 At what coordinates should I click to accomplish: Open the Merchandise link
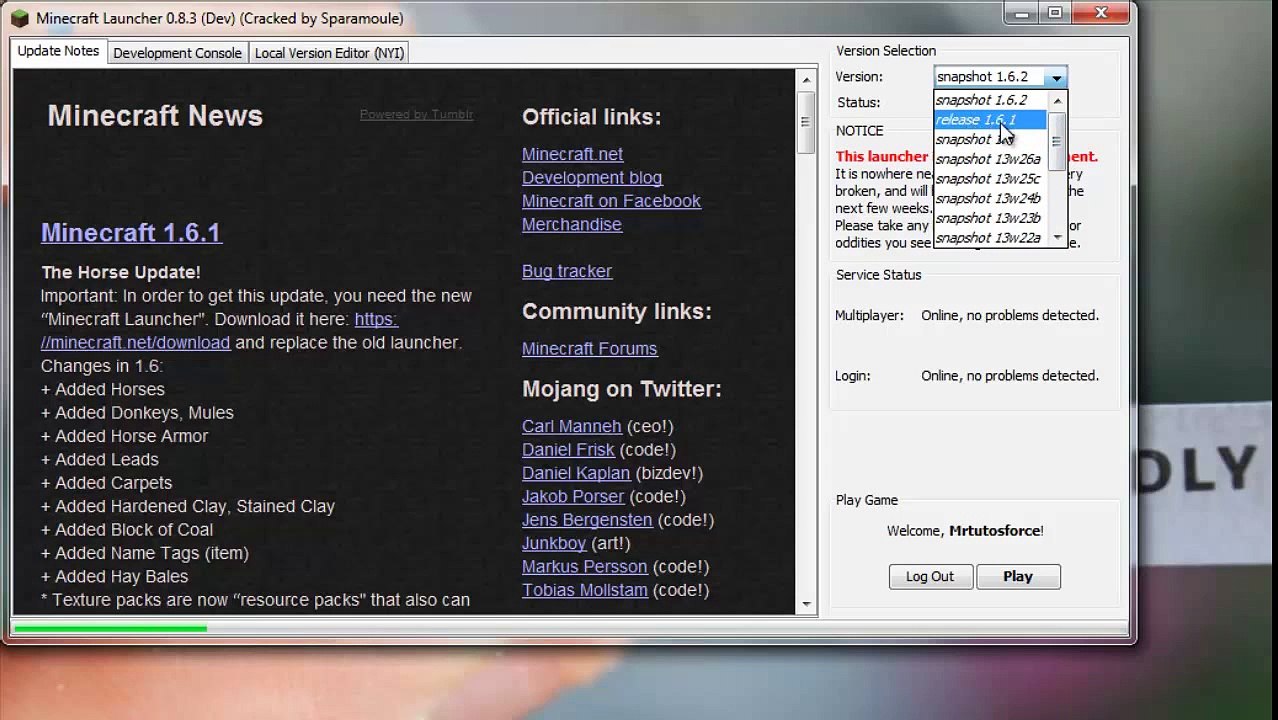572,224
